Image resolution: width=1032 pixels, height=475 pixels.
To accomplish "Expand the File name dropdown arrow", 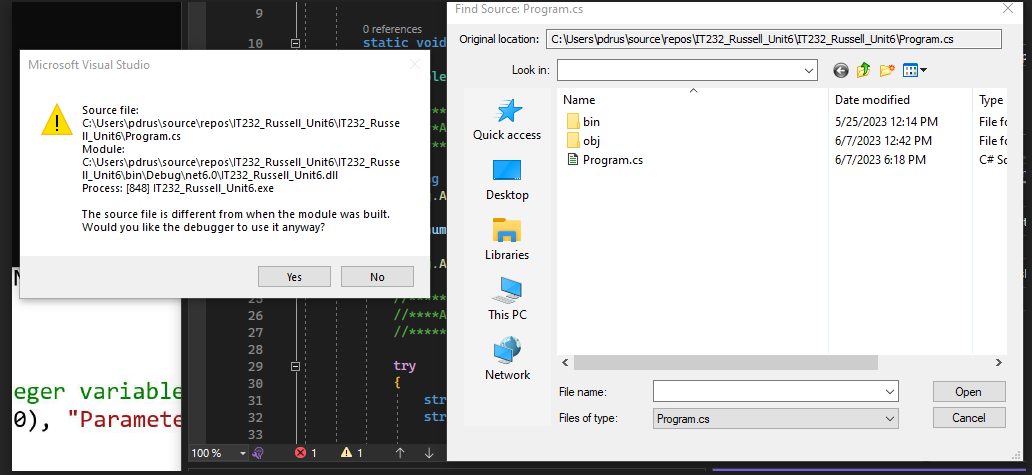I will (890, 391).
